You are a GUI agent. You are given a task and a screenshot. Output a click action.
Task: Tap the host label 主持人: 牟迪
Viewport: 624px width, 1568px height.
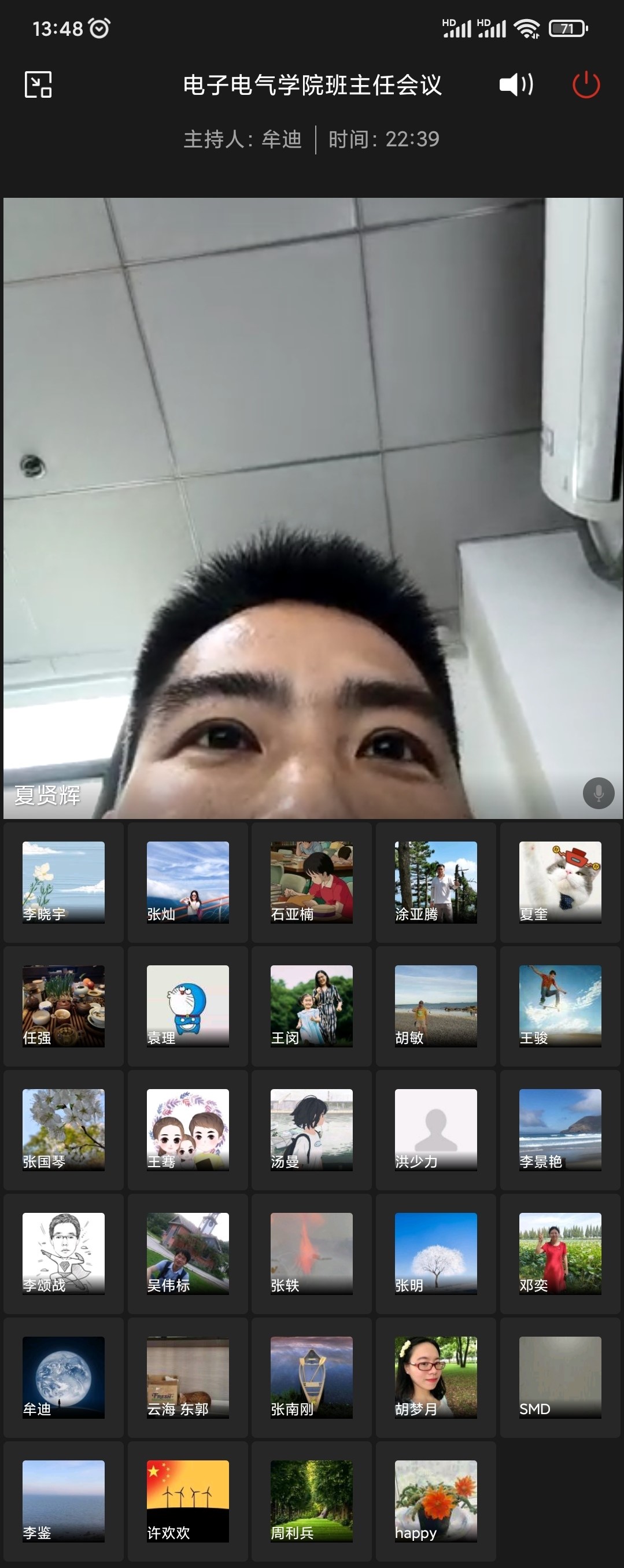(x=242, y=139)
